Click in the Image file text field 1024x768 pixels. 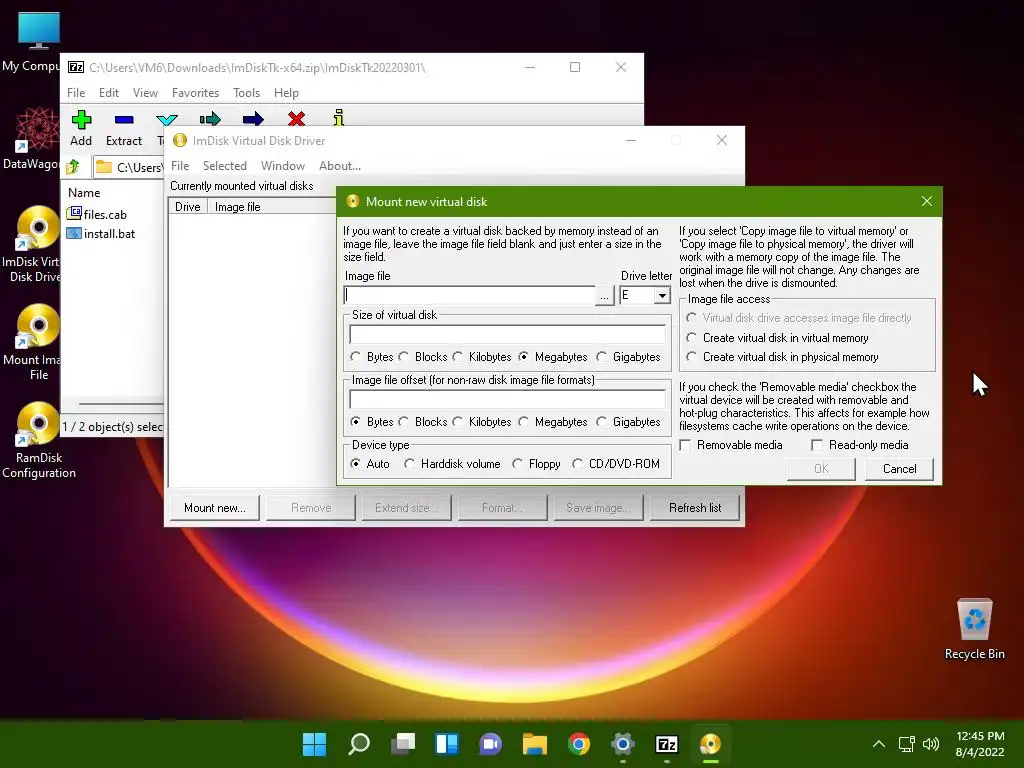coord(470,295)
